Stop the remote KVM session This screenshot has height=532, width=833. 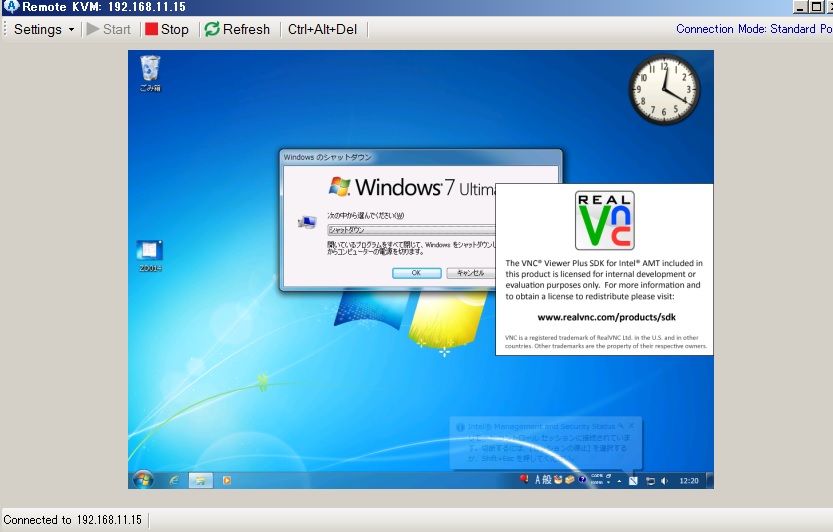click(167, 29)
